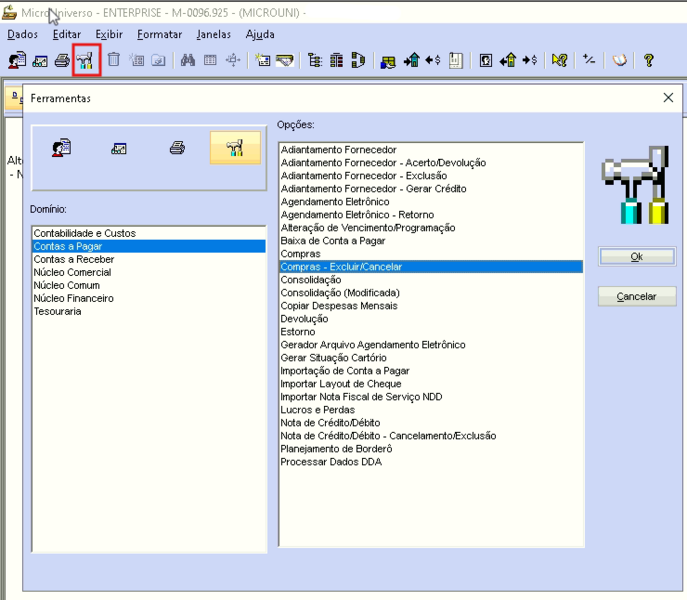Open the Janelas menu
687x600 pixels.
pos(213,34)
